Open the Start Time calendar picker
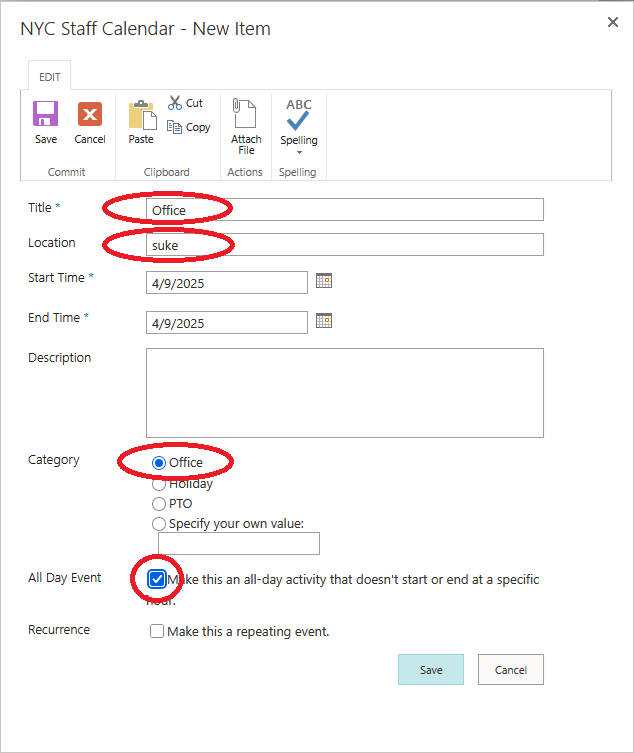The height and width of the screenshot is (753, 634). 323,281
